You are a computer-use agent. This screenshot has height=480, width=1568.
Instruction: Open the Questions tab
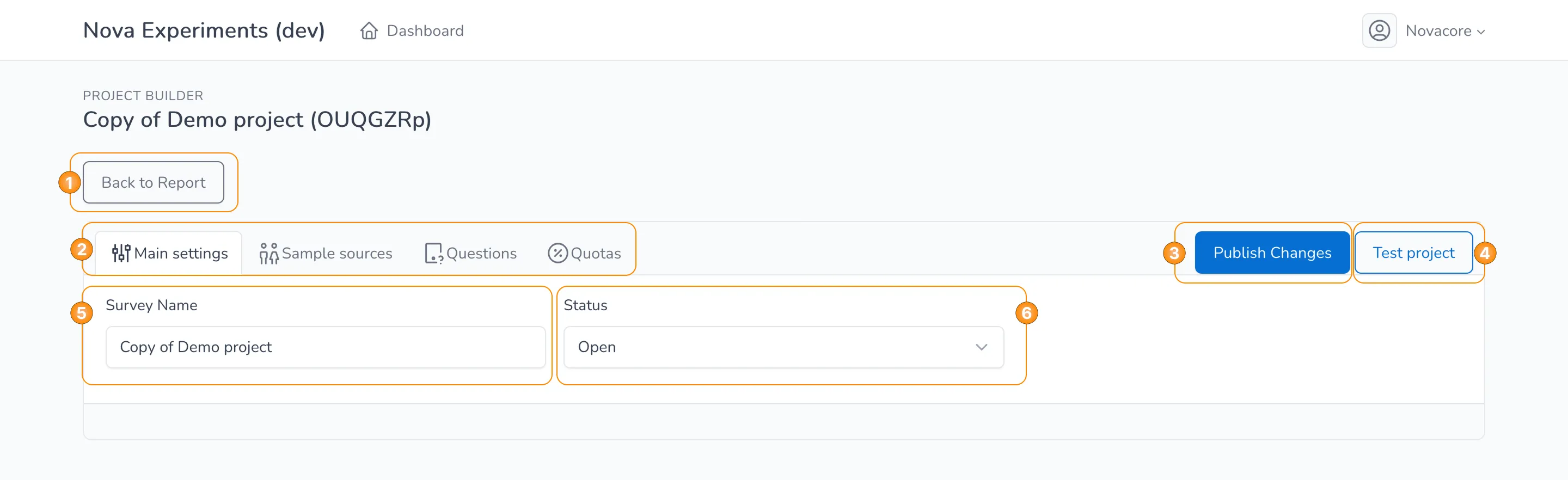point(471,253)
